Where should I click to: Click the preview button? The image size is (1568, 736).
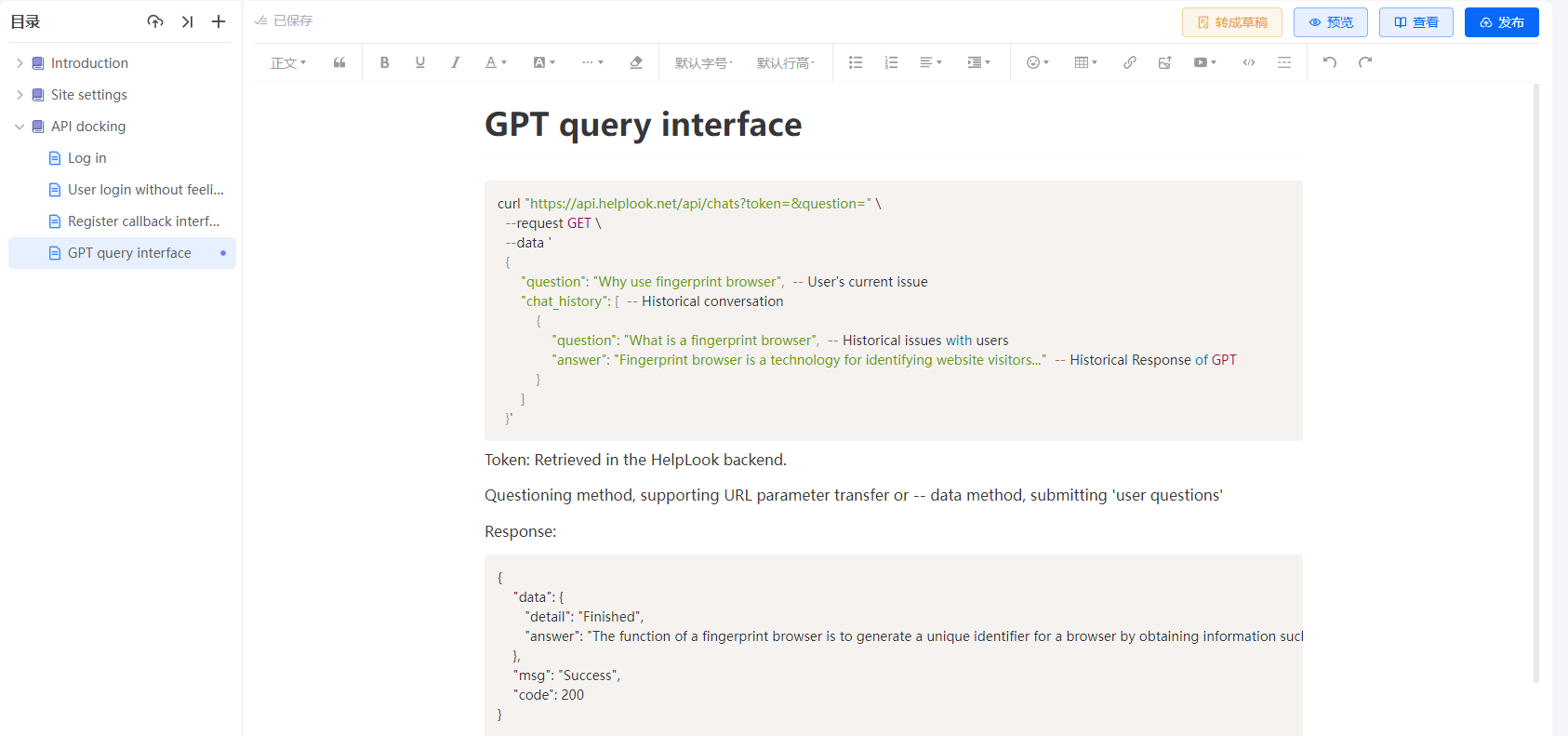[x=1330, y=22]
